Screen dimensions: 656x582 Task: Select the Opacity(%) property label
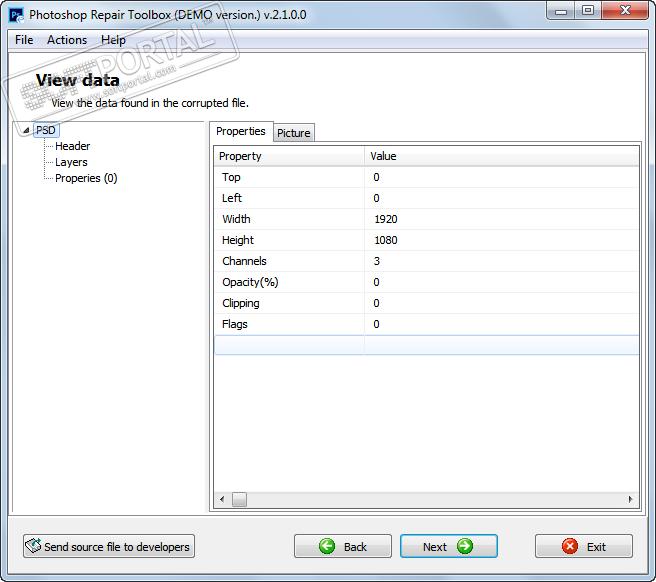250,282
